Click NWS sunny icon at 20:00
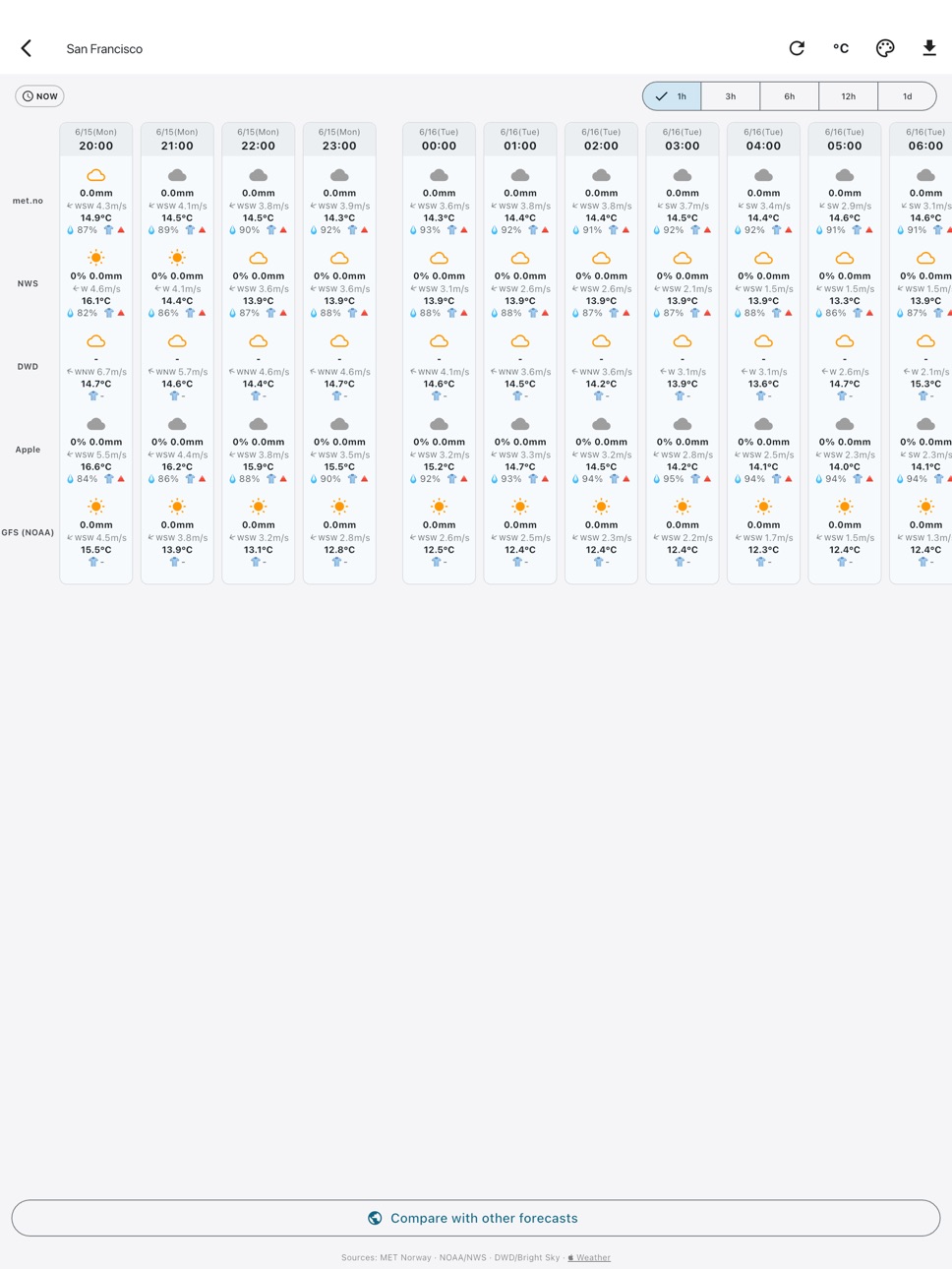This screenshot has height=1269, width=952. pyautogui.click(x=96, y=258)
